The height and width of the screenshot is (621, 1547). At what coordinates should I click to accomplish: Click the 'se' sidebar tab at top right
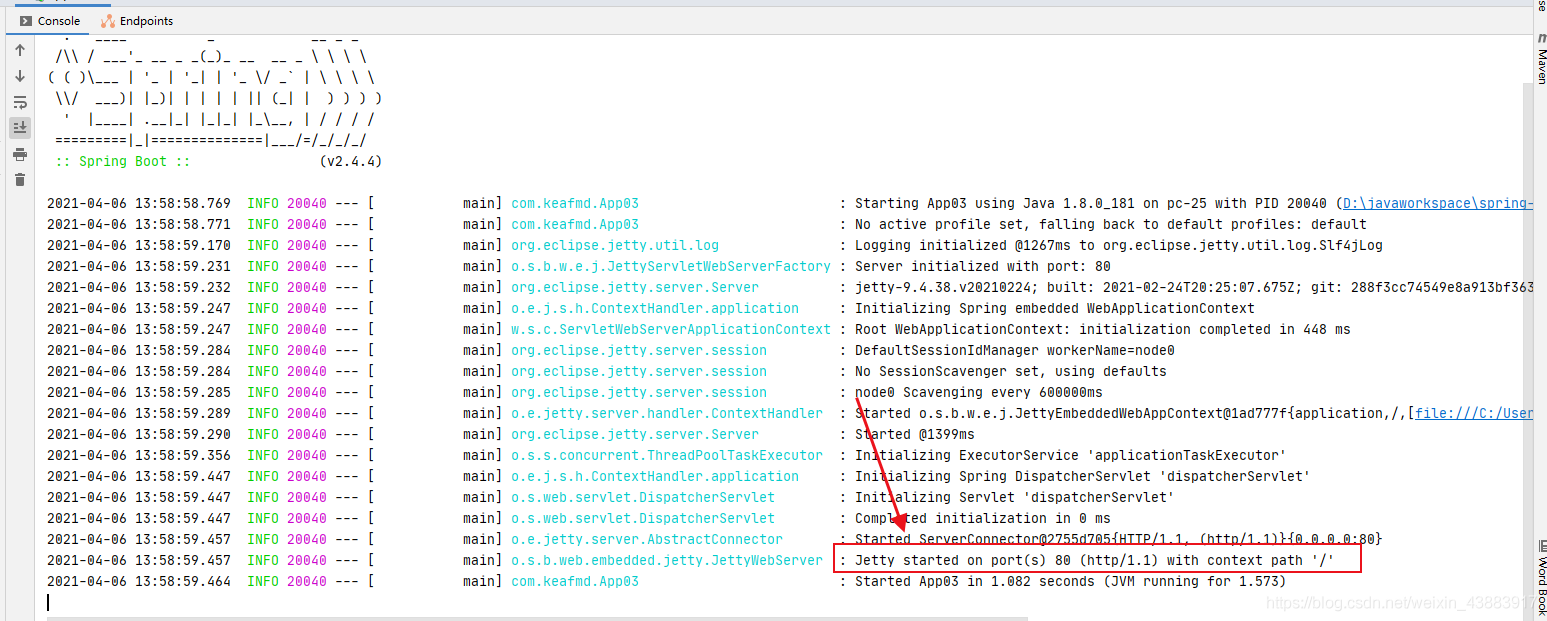coord(1540,8)
